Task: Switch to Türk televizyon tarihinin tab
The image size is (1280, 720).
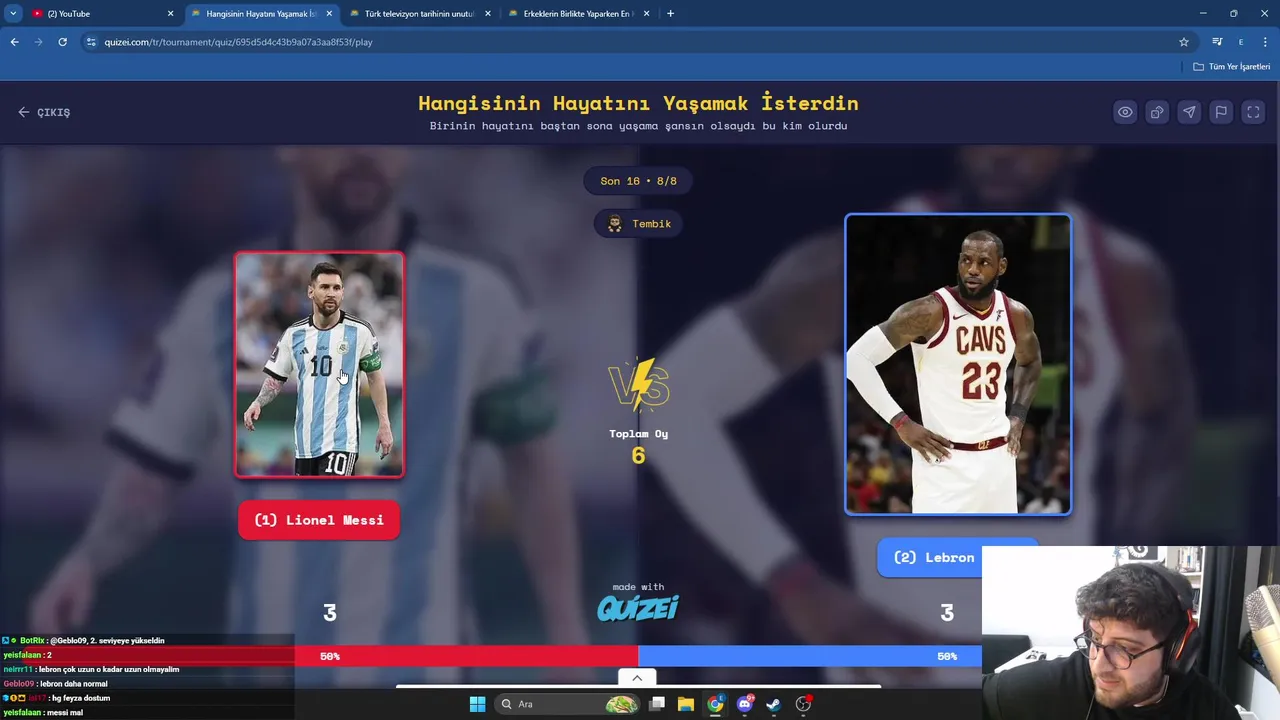Action: (x=418, y=14)
